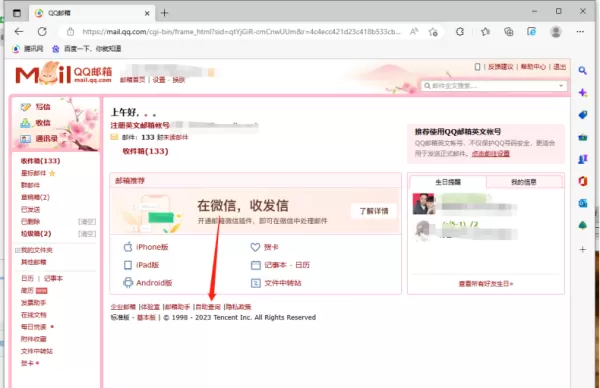Screen dimensions: 600x388
Task: Add page to favorites star icon
Action: tap(433, 32)
